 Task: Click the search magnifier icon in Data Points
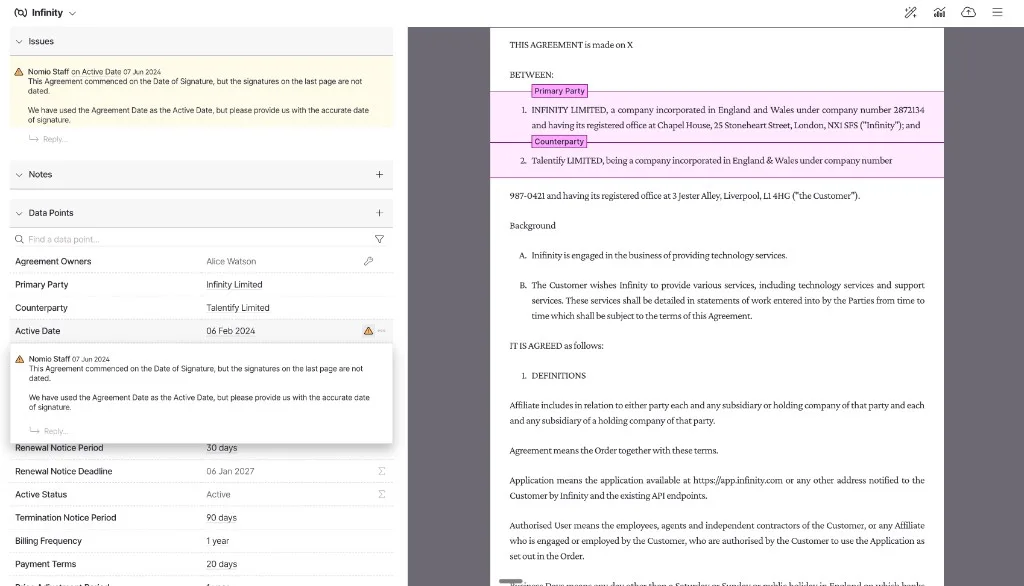pyautogui.click(x=20, y=239)
